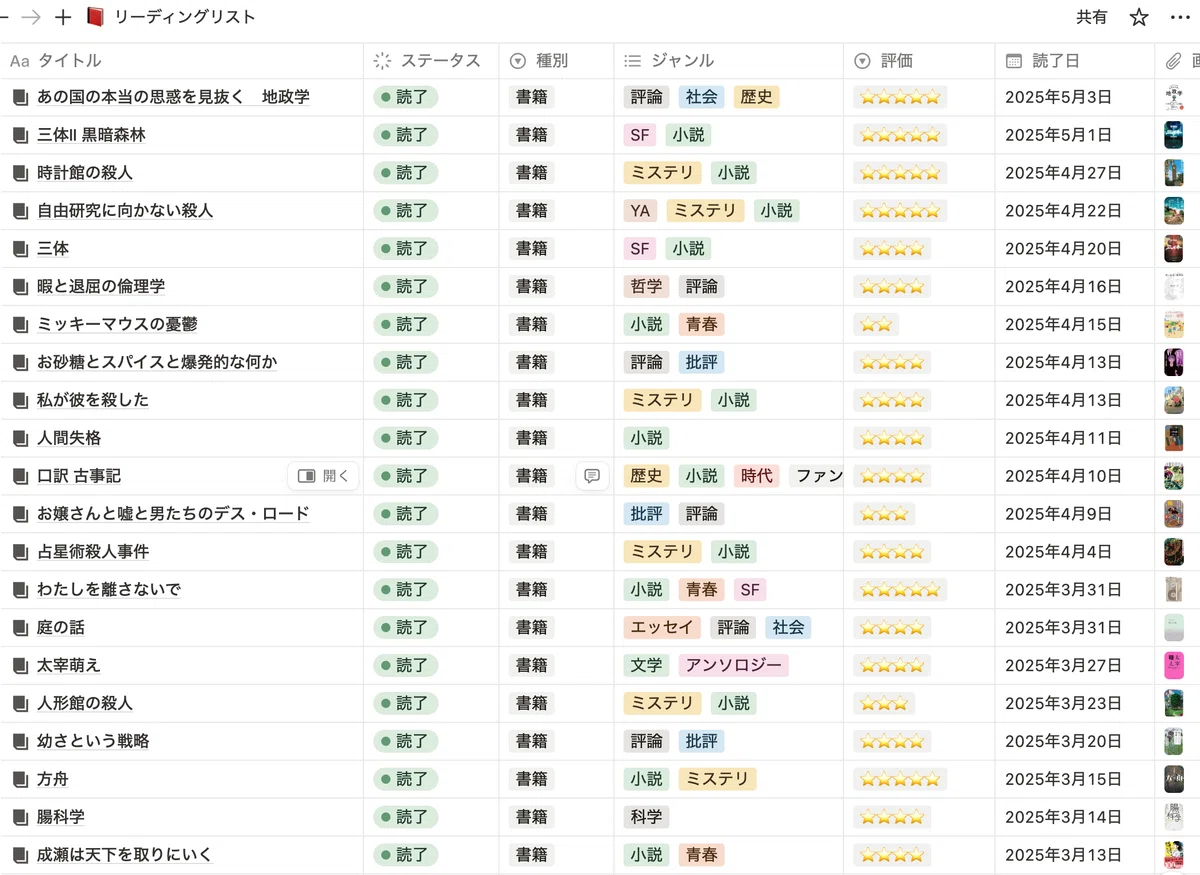Open the 三体 page title
1200x875 pixels.
tap(53, 248)
